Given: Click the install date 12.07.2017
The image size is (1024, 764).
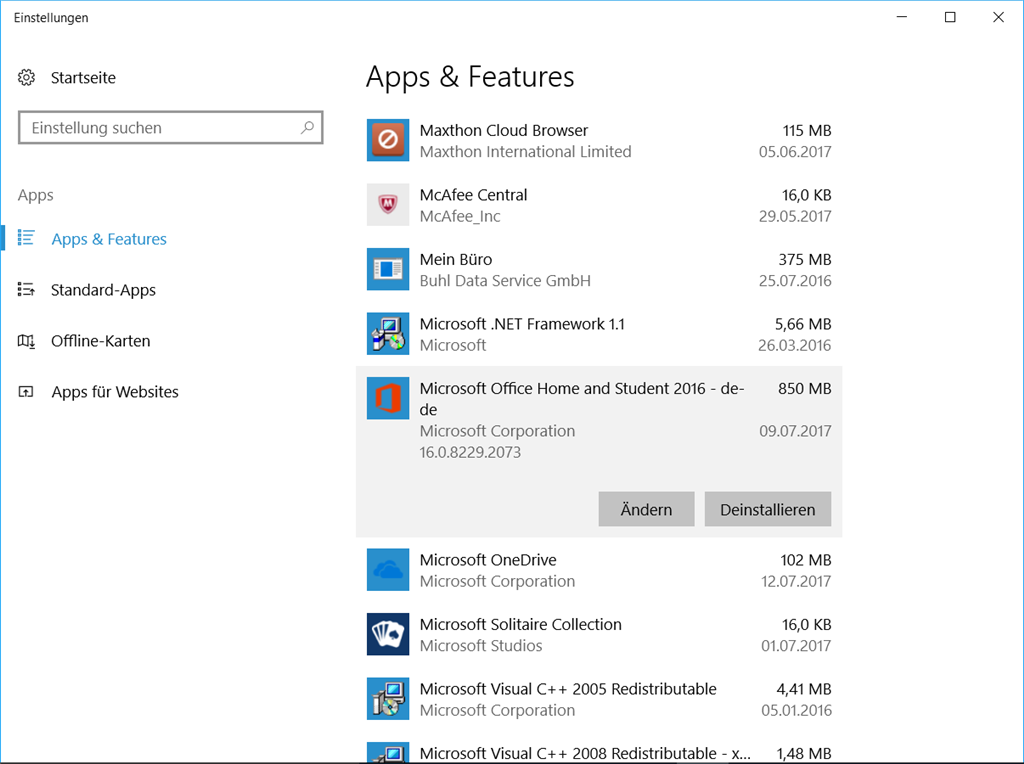Looking at the screenshot, I should click(x=796, y=582).
